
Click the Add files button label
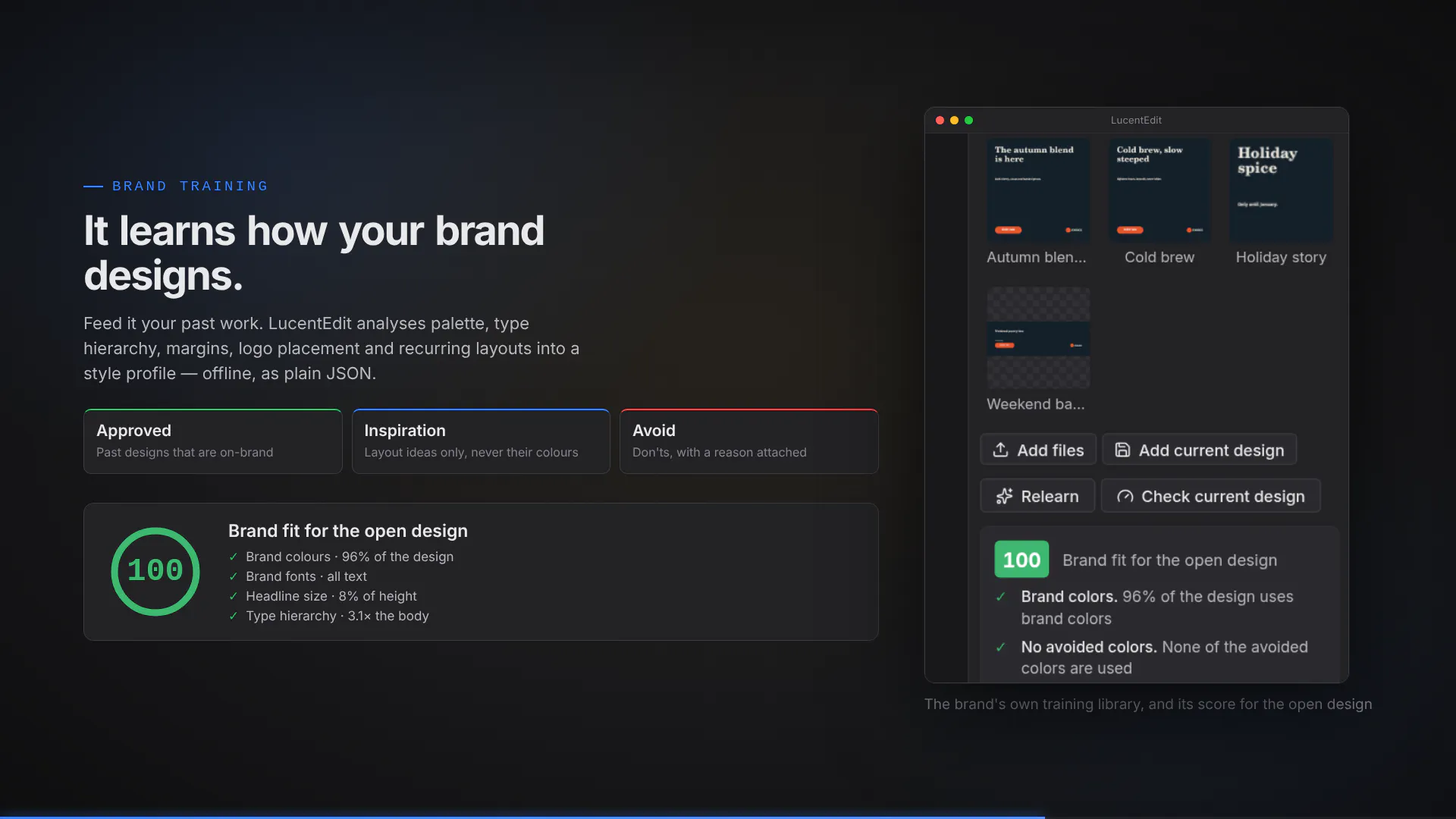coord(1050,450)
